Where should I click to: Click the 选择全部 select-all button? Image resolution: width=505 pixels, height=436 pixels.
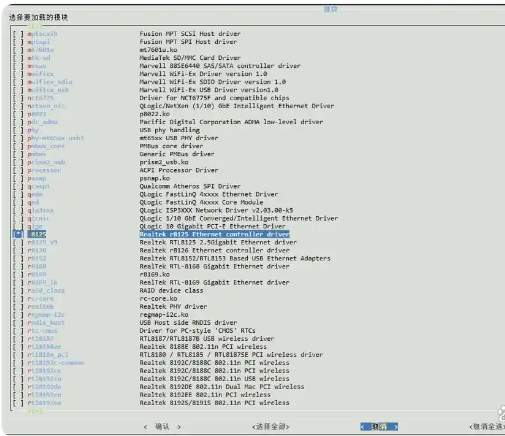point(271,426)
